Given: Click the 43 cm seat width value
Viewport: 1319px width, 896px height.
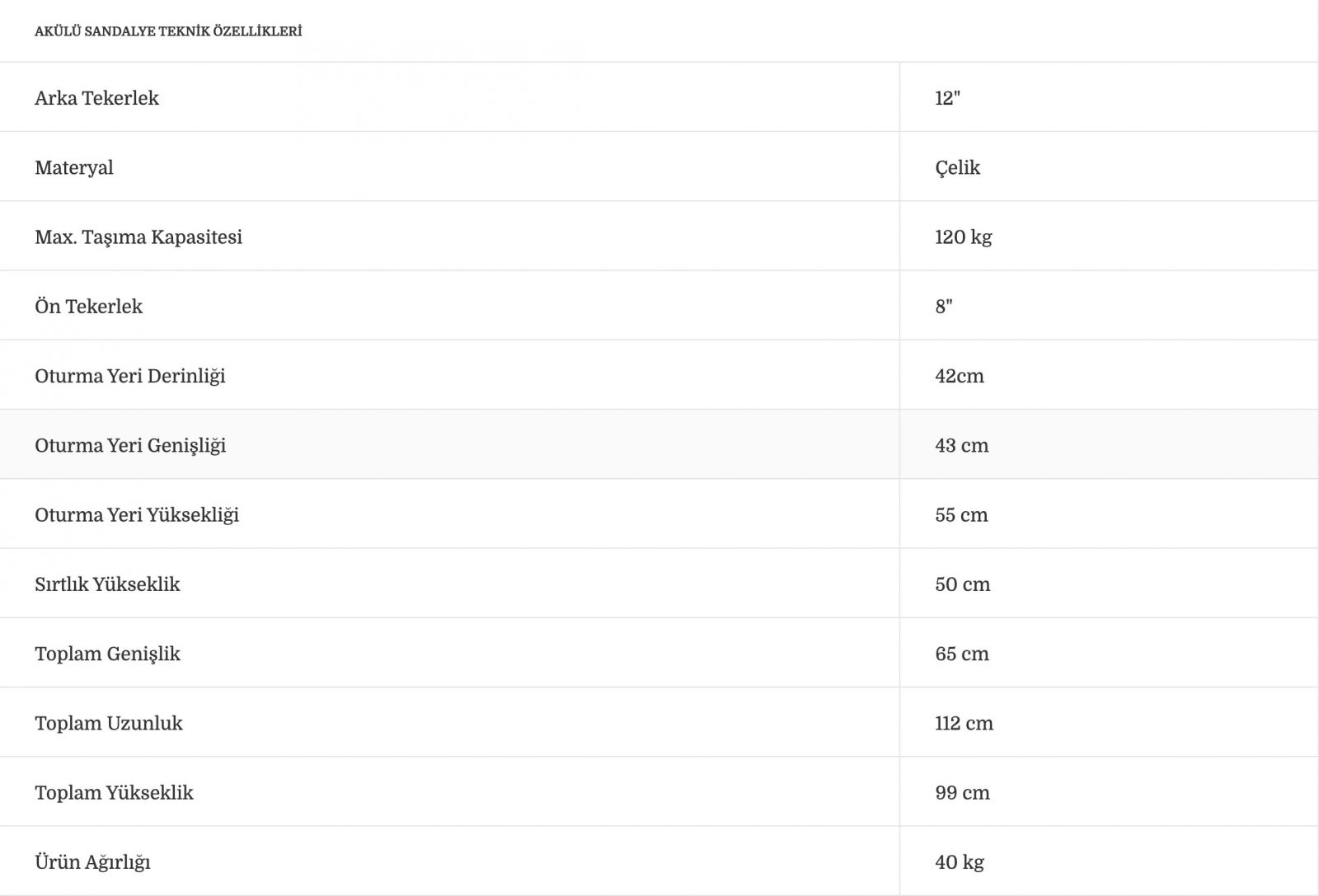Looking at the screenshot, I should [x=961, y=445].
